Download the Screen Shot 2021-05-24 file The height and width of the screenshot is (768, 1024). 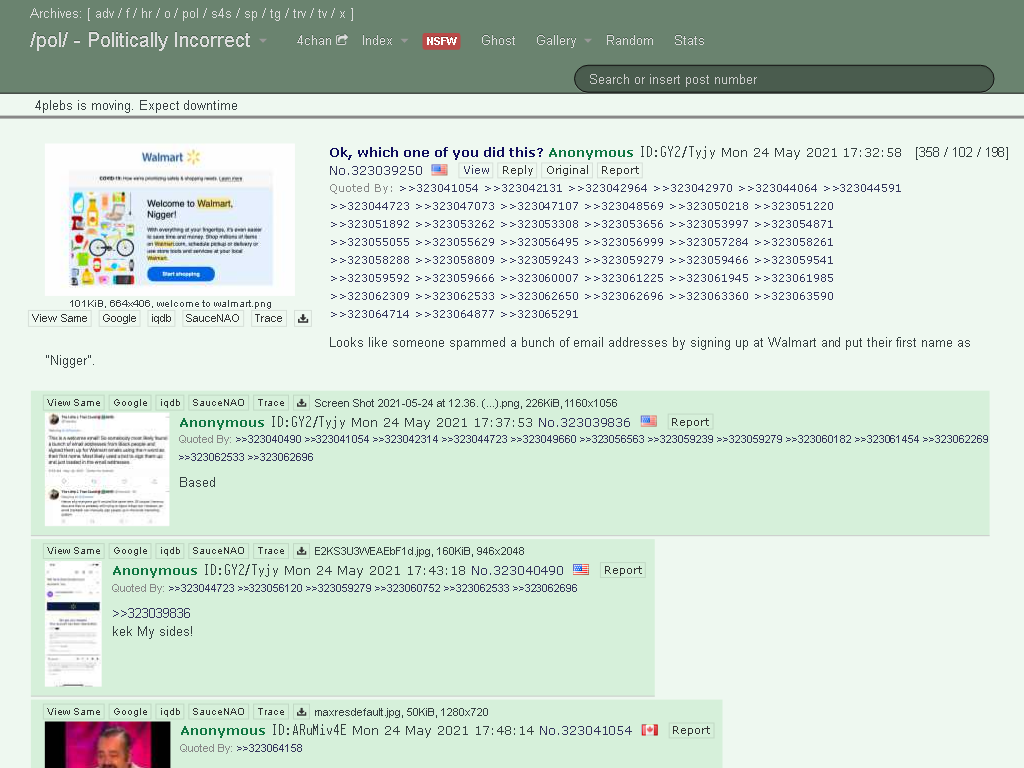[x=301, y=403]
